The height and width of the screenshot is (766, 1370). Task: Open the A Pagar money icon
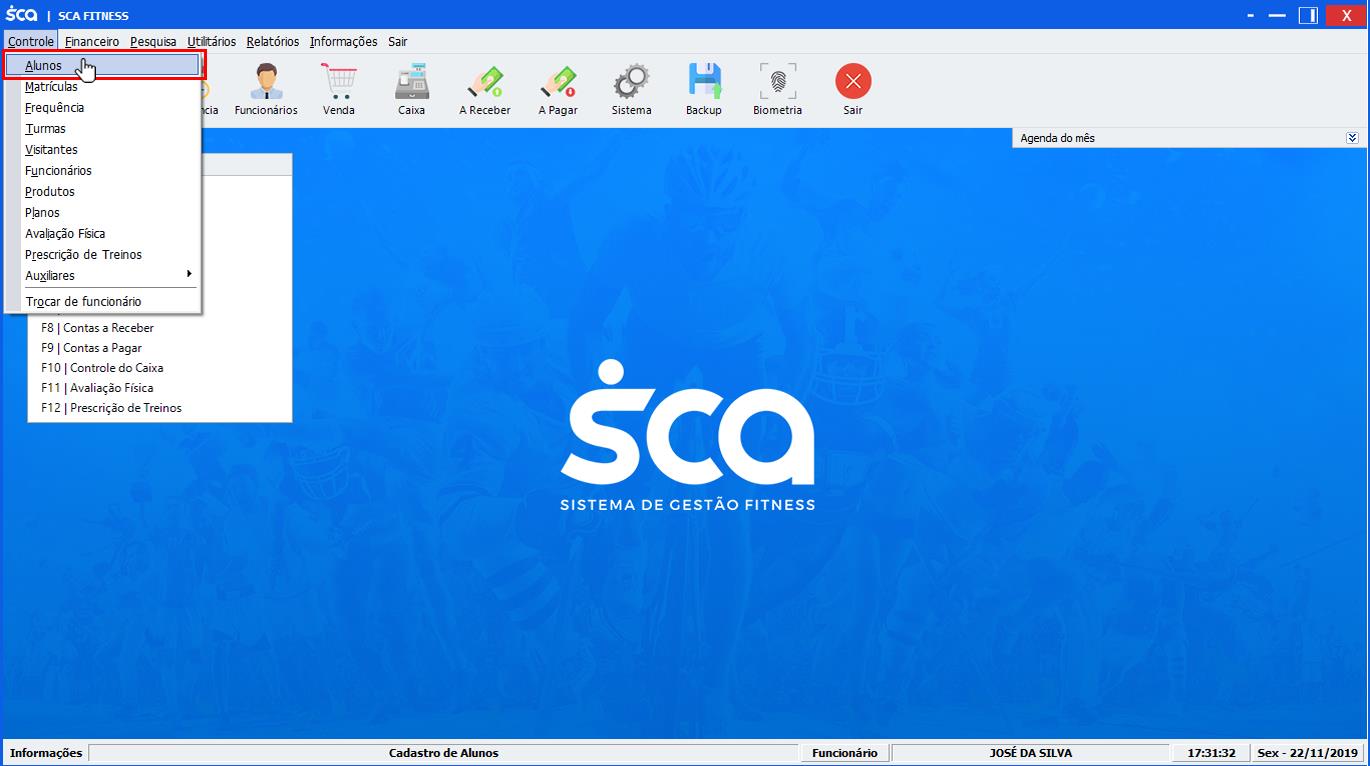(x=558, y=89)
